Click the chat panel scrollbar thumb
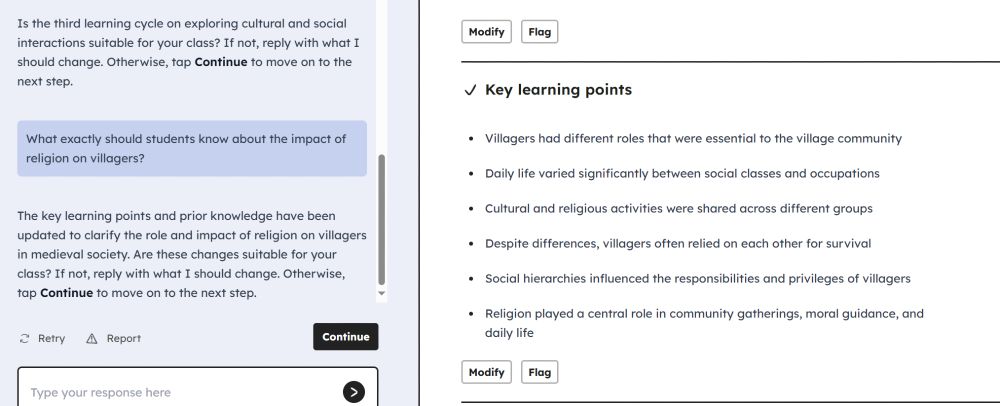 (x=381, y=219)
